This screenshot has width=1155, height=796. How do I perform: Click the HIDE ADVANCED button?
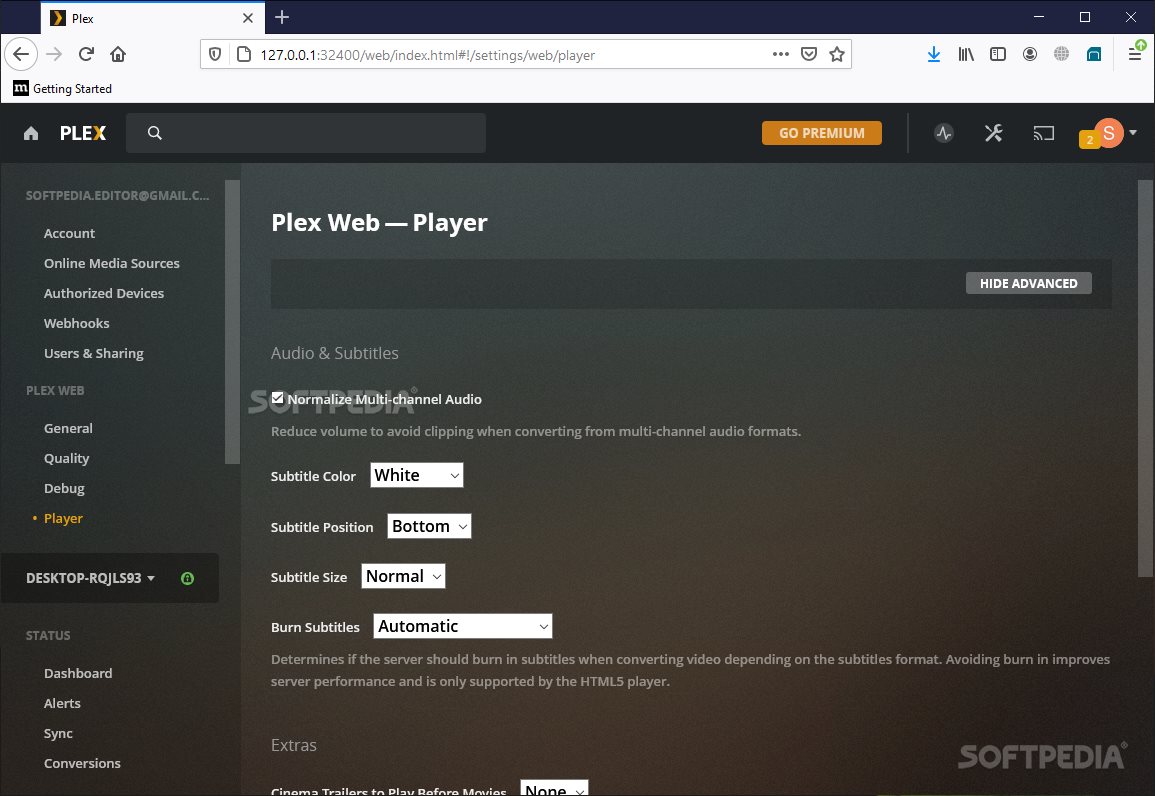tap(1028, 283)
